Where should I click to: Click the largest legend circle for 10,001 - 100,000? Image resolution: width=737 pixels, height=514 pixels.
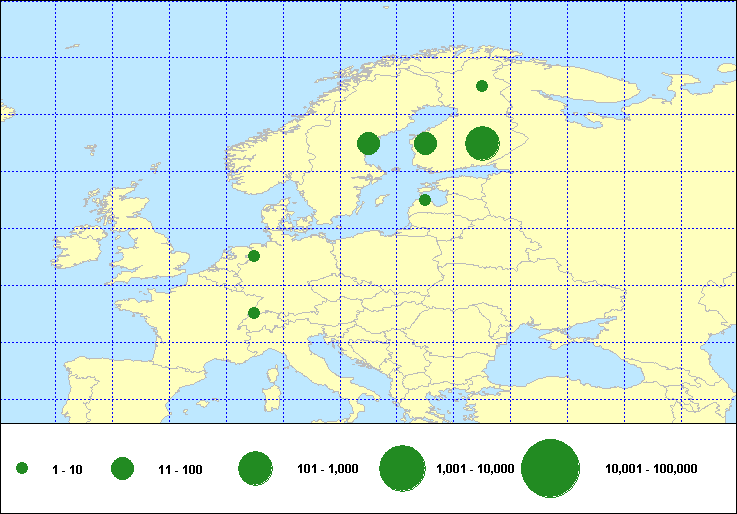[x=551, y=469]
